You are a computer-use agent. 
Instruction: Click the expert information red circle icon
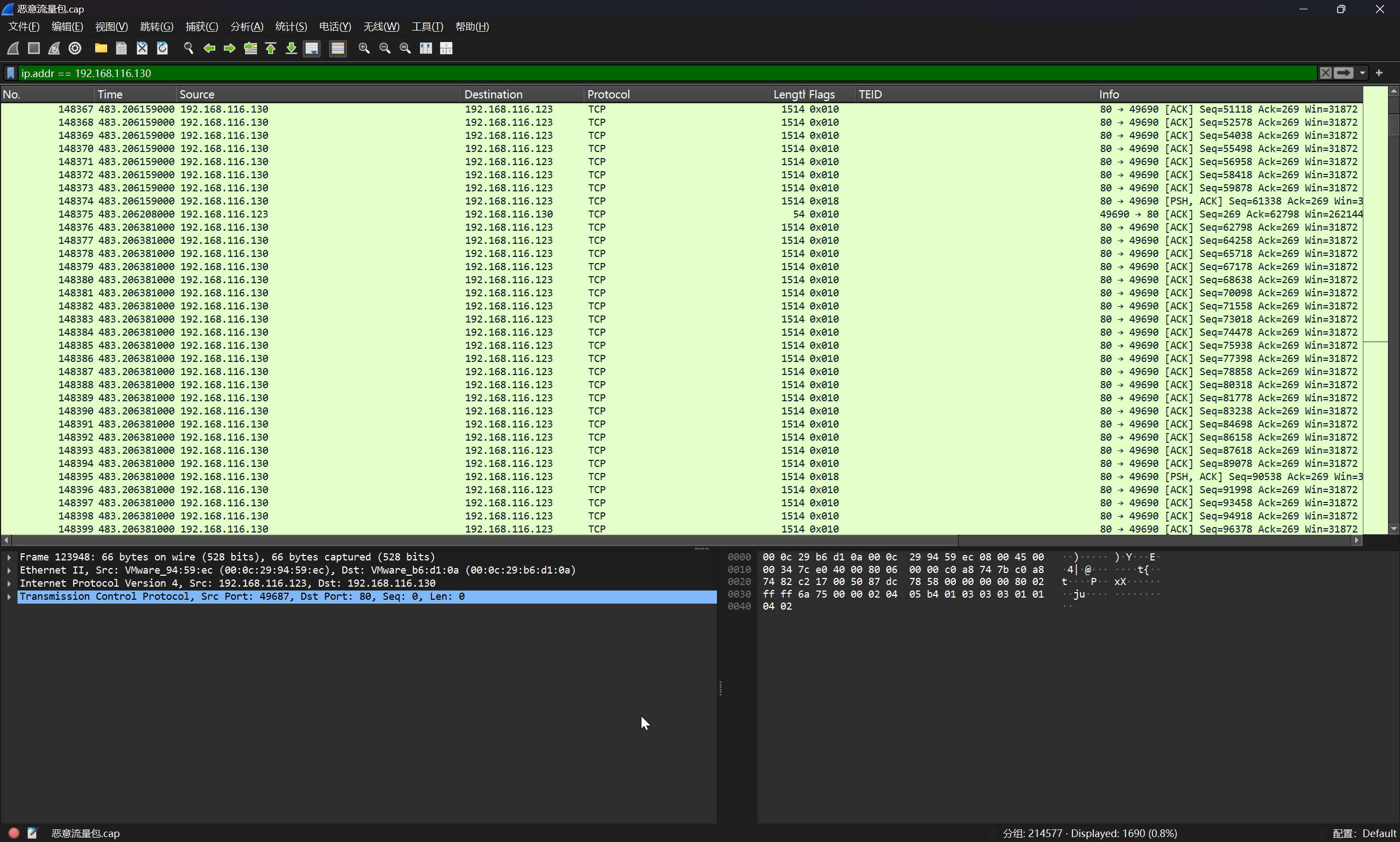[14, 833]
